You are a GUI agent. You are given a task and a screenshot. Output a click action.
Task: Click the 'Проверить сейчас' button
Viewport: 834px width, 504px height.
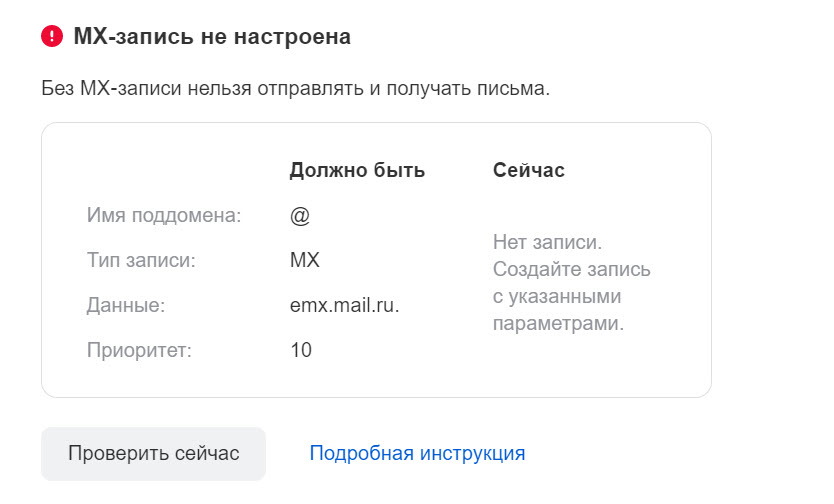[x=153, y=453]
